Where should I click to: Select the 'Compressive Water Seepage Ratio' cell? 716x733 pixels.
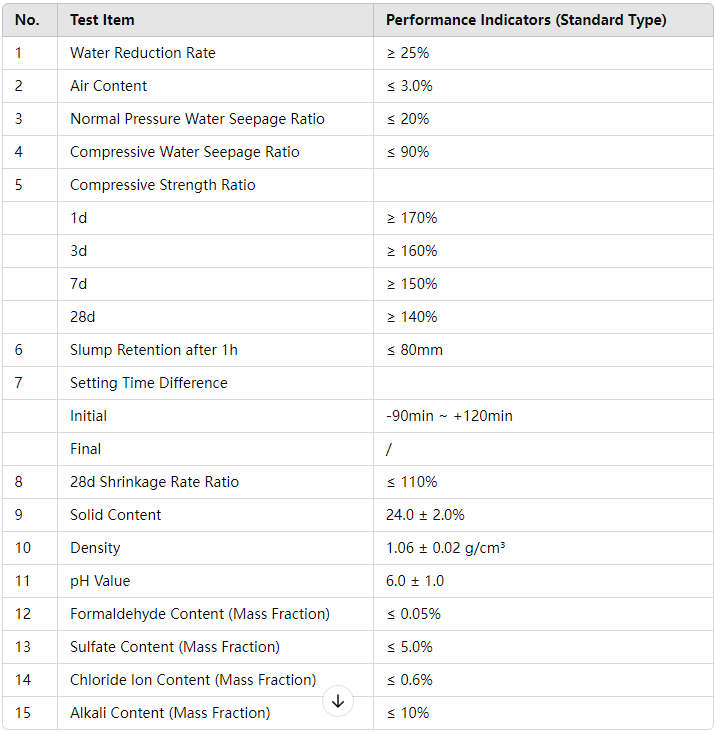pyautogui.click(x=215, y=152)
